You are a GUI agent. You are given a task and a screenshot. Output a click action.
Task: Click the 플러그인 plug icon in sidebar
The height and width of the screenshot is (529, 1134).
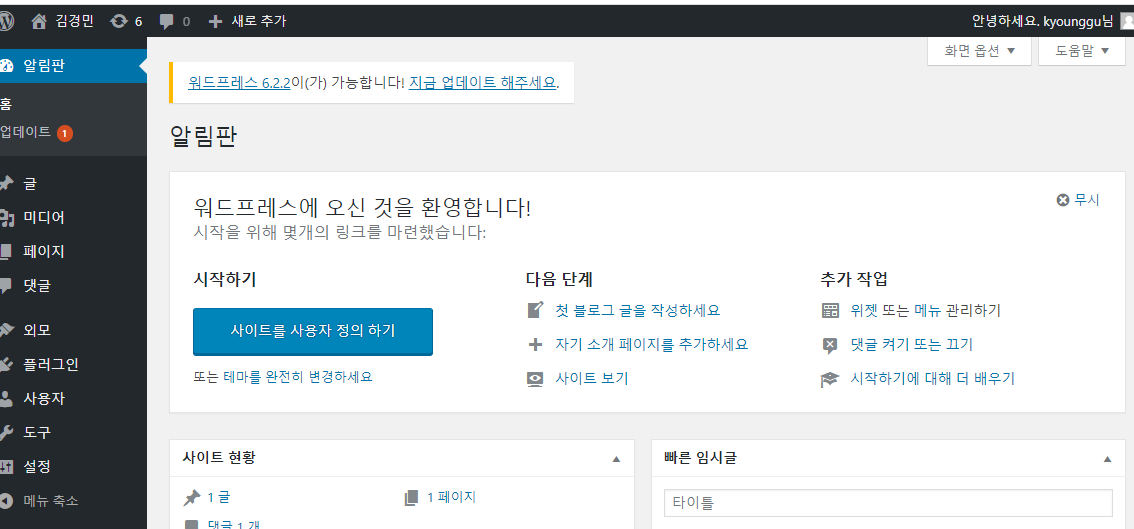(6, 365)
